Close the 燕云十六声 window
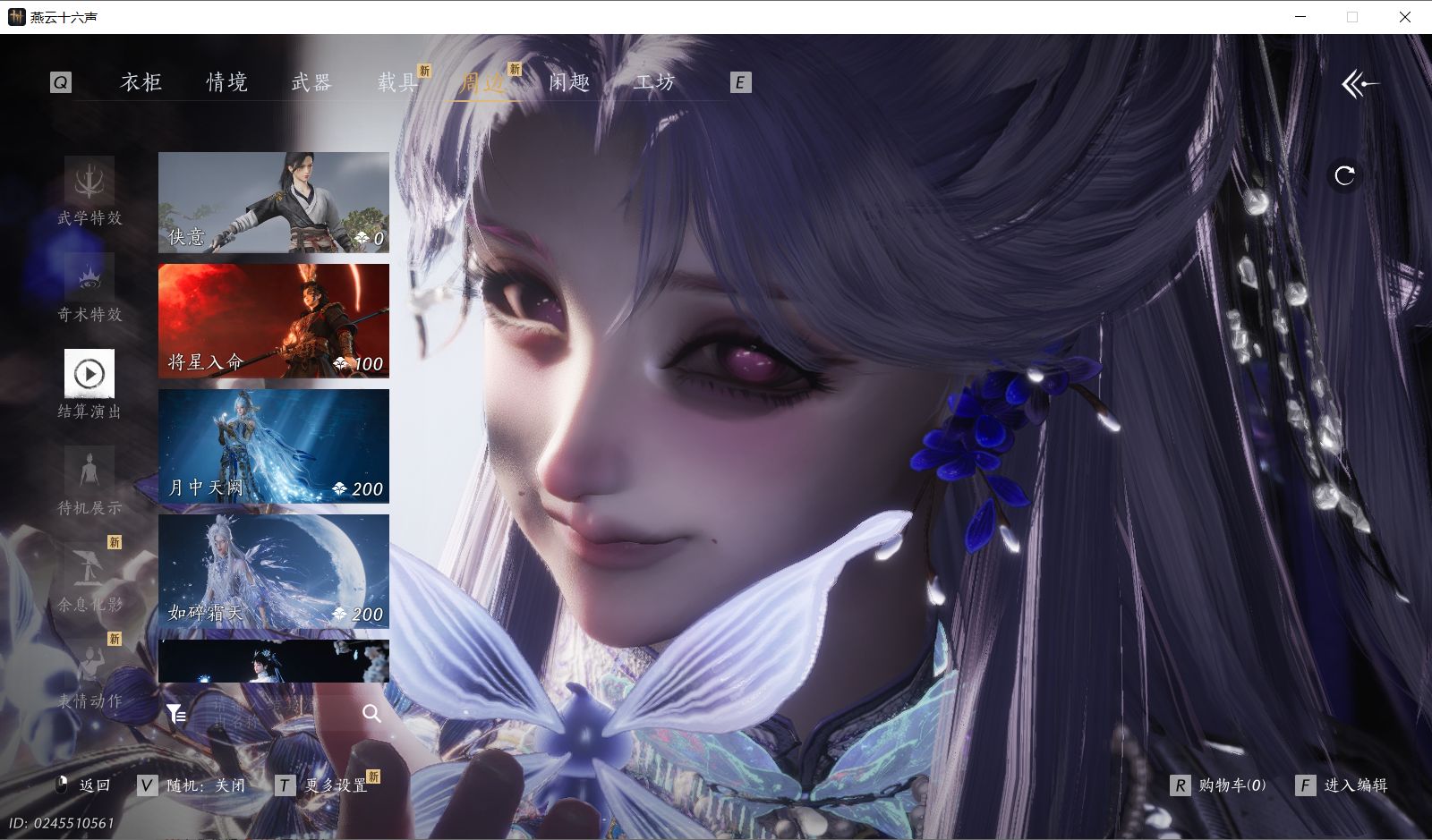This screenshot has height=840, width=1432. [x=1405, y=17]
